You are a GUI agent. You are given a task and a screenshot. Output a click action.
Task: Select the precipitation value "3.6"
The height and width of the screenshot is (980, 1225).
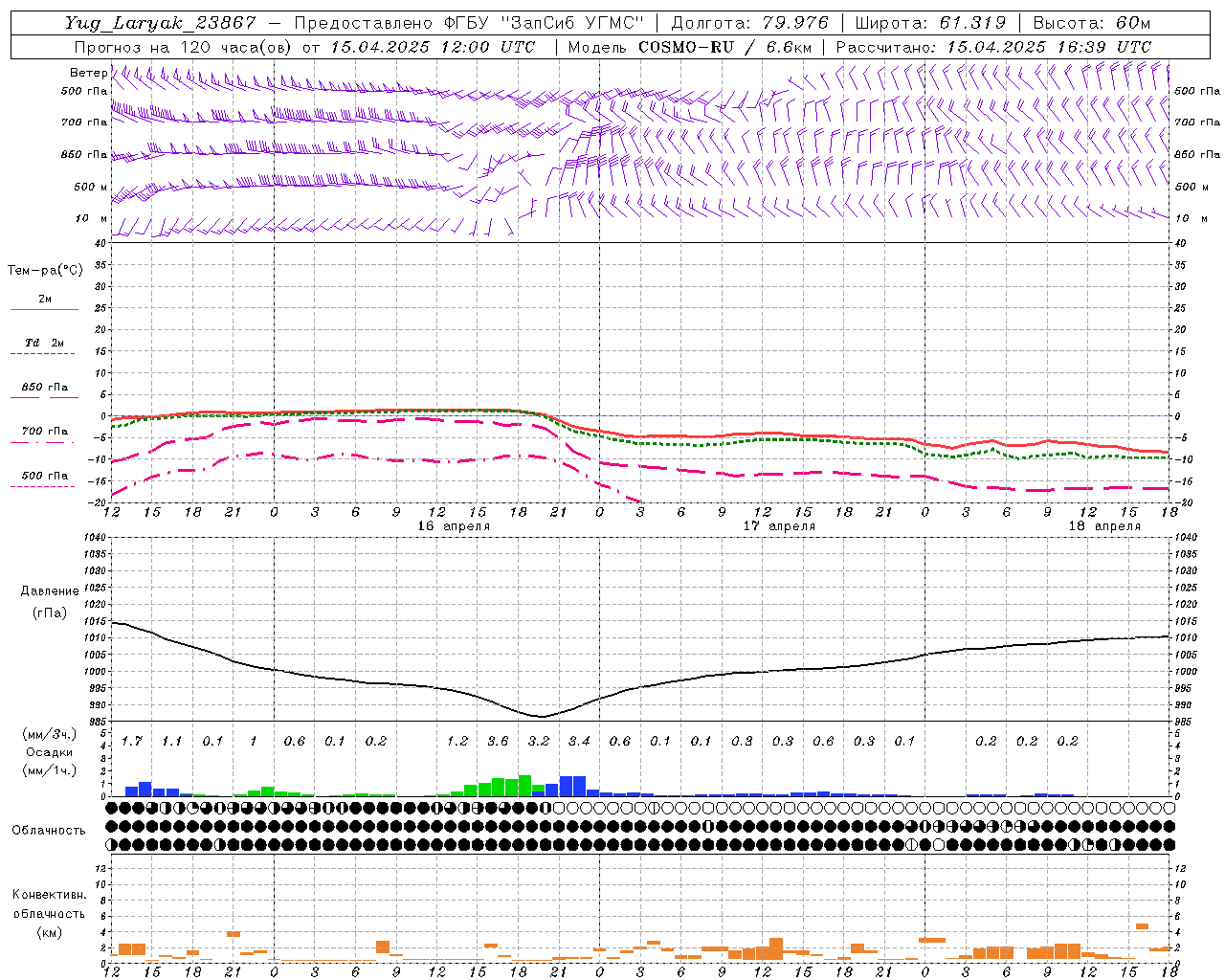pos(499,742)
